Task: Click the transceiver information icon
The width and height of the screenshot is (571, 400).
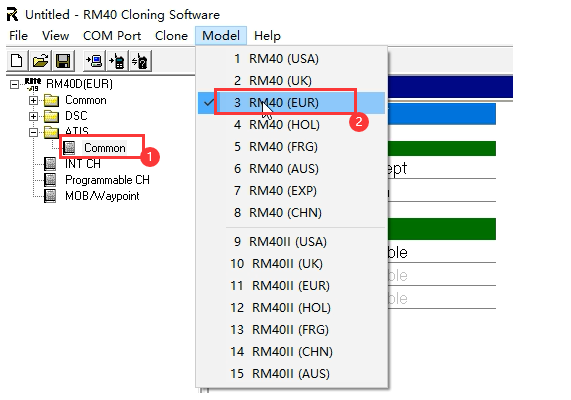Action: click(x=140, y=61)
